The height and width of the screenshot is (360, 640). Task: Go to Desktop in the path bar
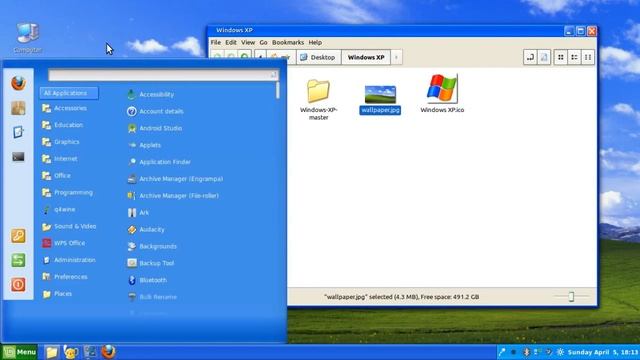(x=318, y=57)
